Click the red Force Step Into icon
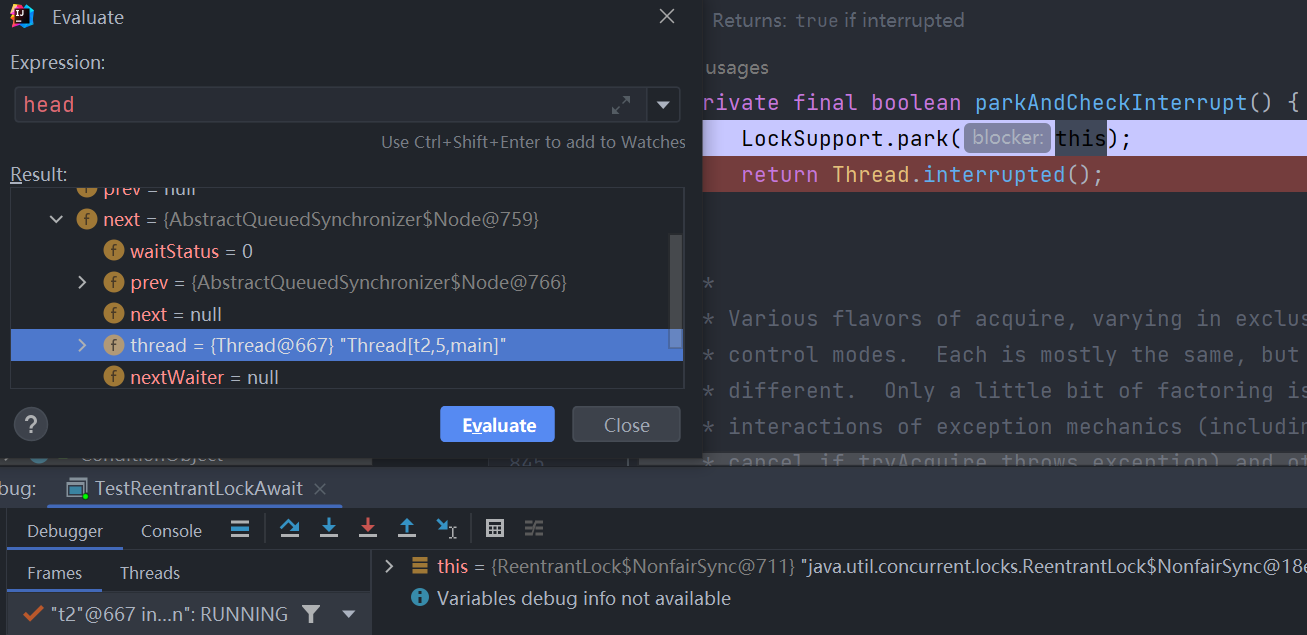 click(367, 528)
